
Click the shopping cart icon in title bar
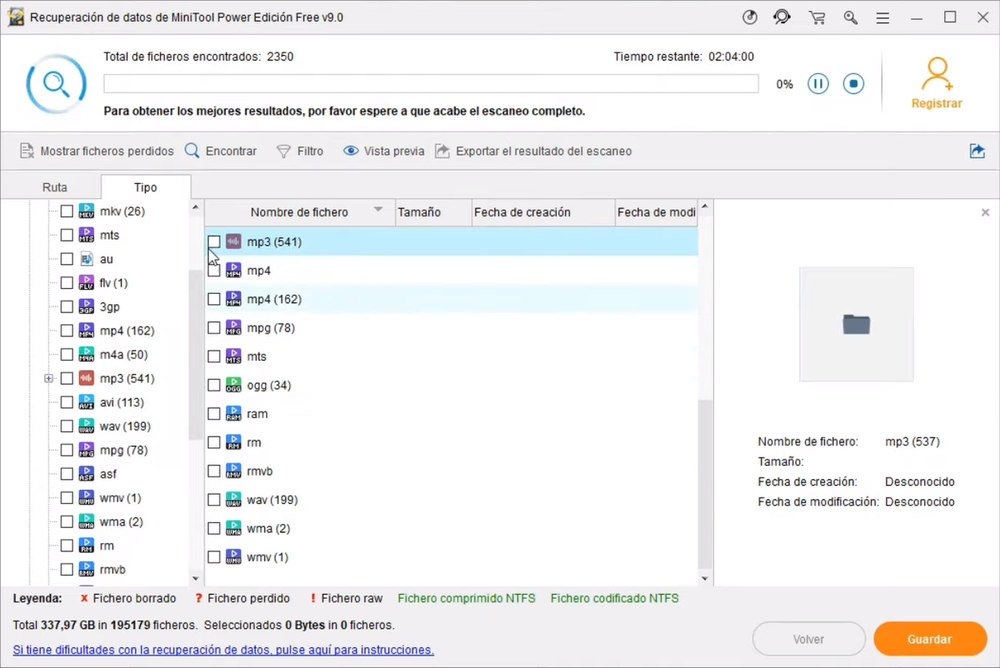coord(816,17)
